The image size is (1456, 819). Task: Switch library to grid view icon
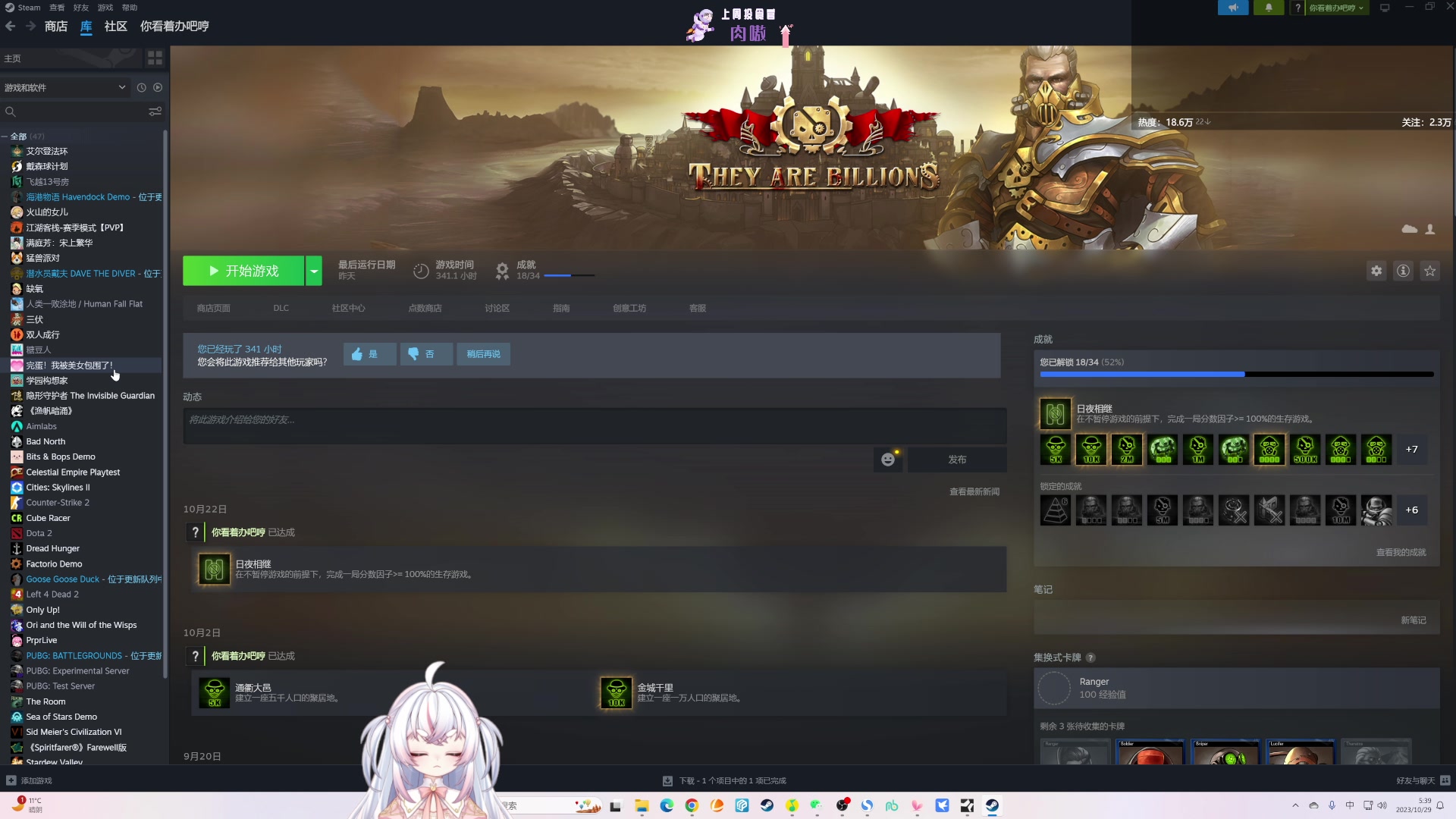coord(155,58)
